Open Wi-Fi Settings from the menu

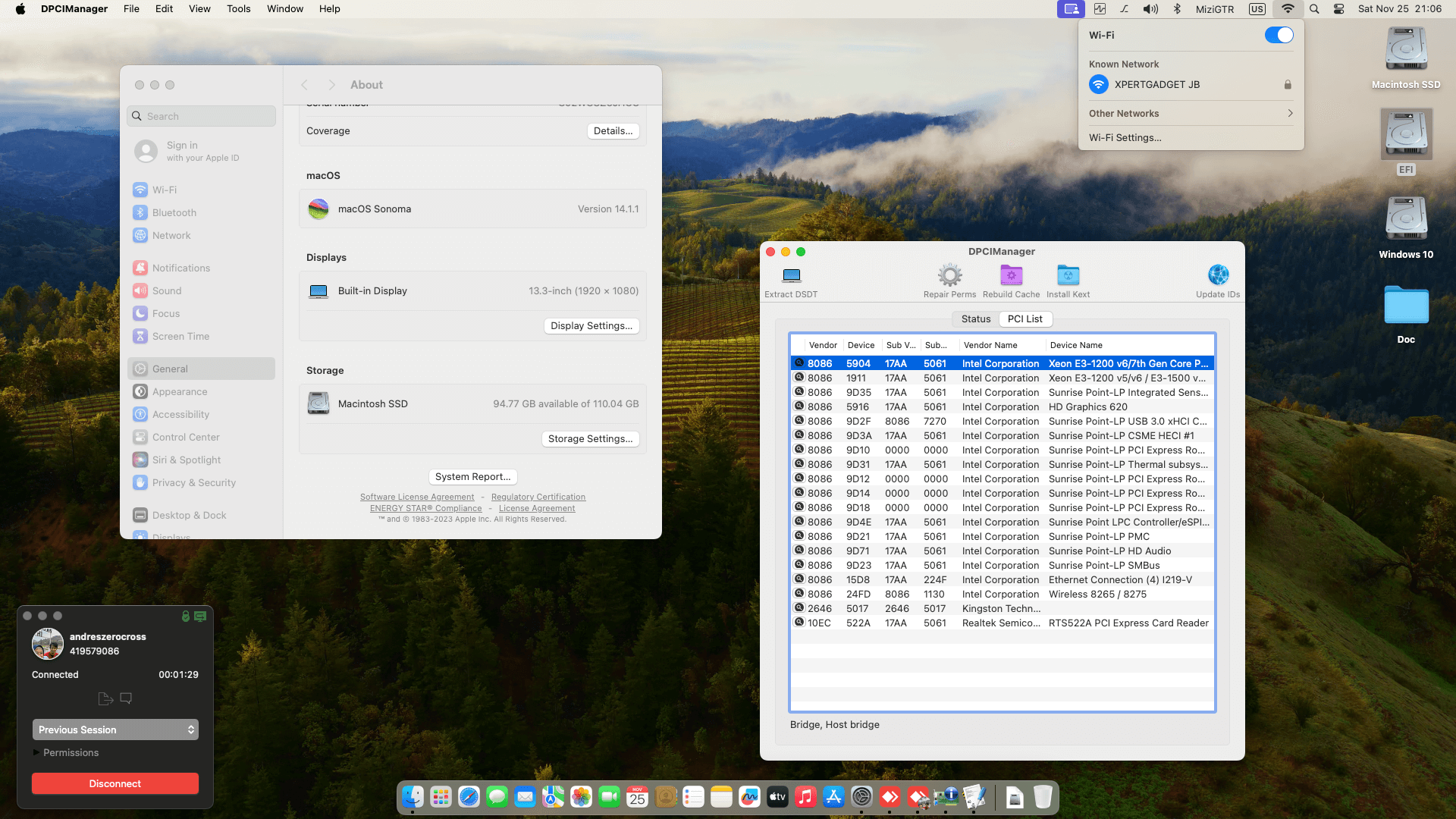1125,138
